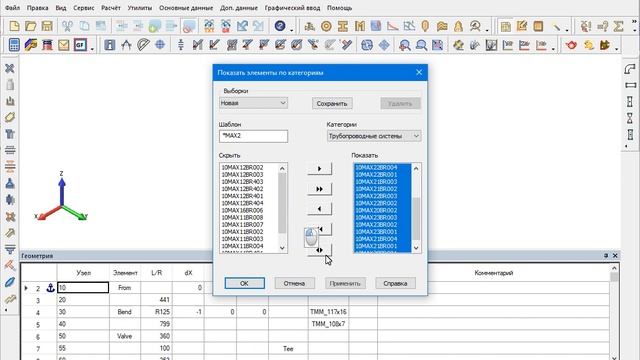Click the blue globe grid icon
The height and width of the screenshot is (360, 640).
click(x=160, y=44)
